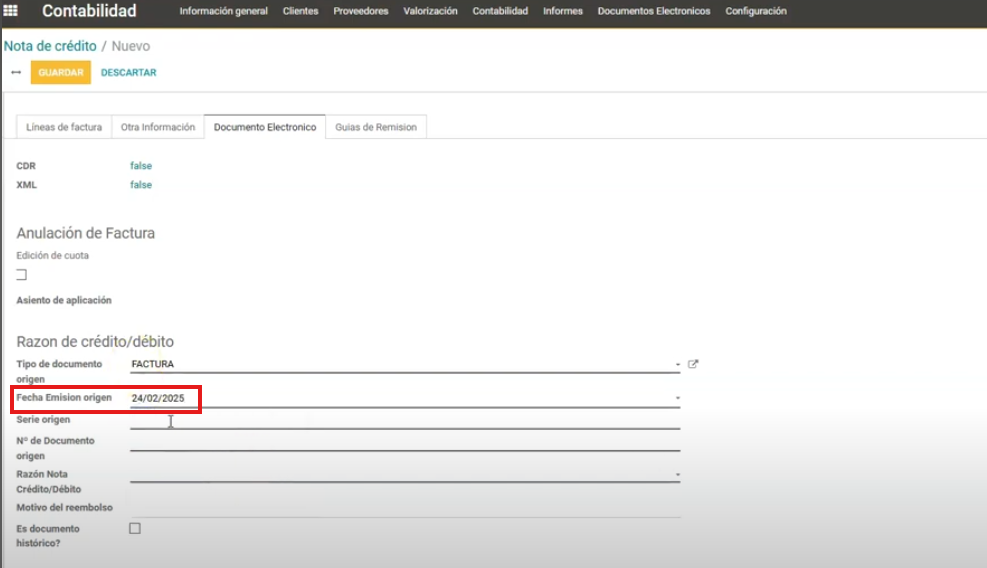Open the Informes menu

562,11
